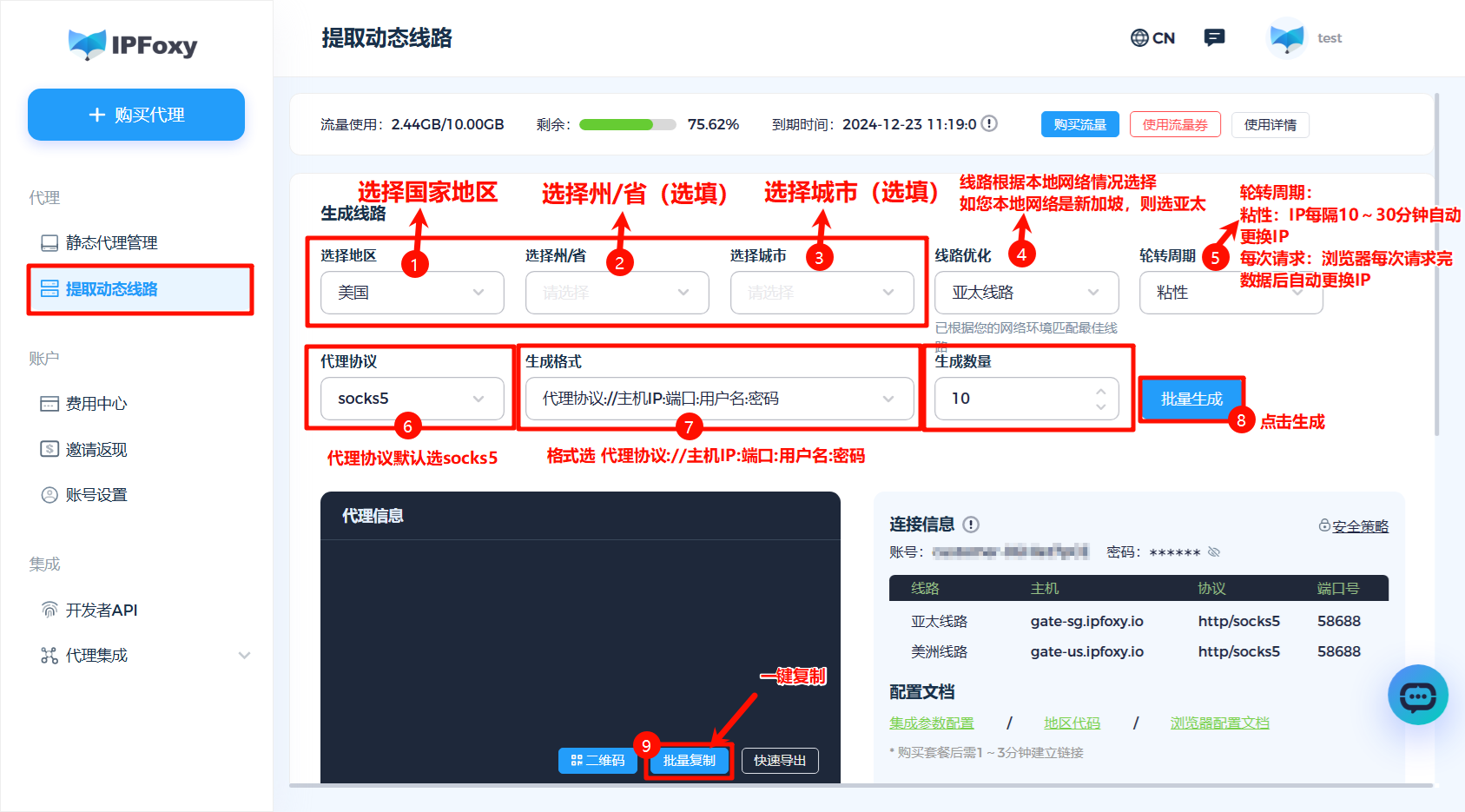This screenshot has width=1465, height=812.
Task: Open the 代理协议 socks5 dropdown
Action: coord(411,399)
